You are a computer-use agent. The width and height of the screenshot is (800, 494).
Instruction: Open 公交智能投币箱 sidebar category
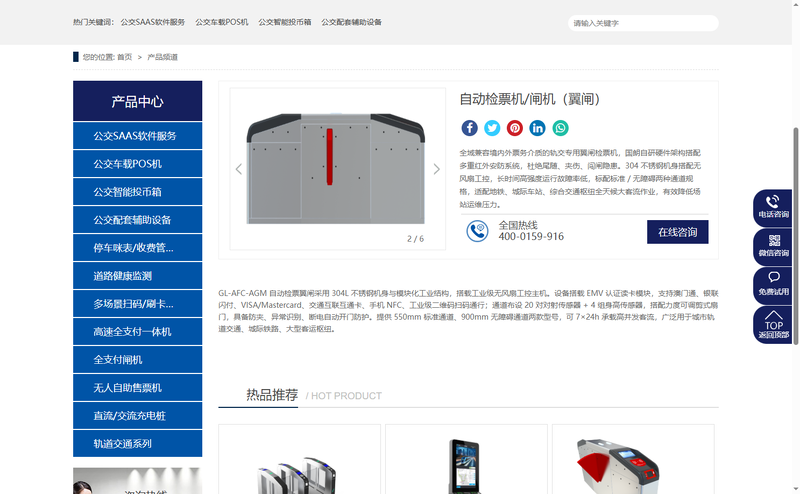137,192
